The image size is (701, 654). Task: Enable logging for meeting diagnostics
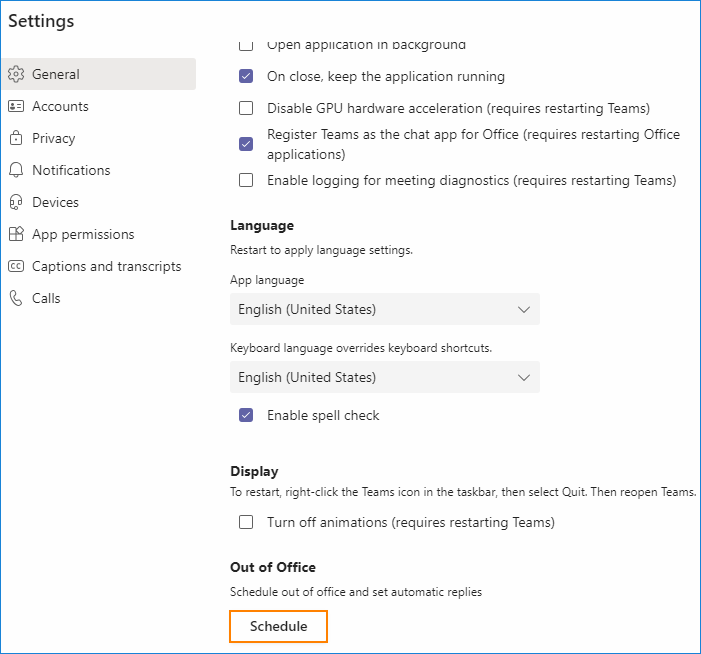246,180
